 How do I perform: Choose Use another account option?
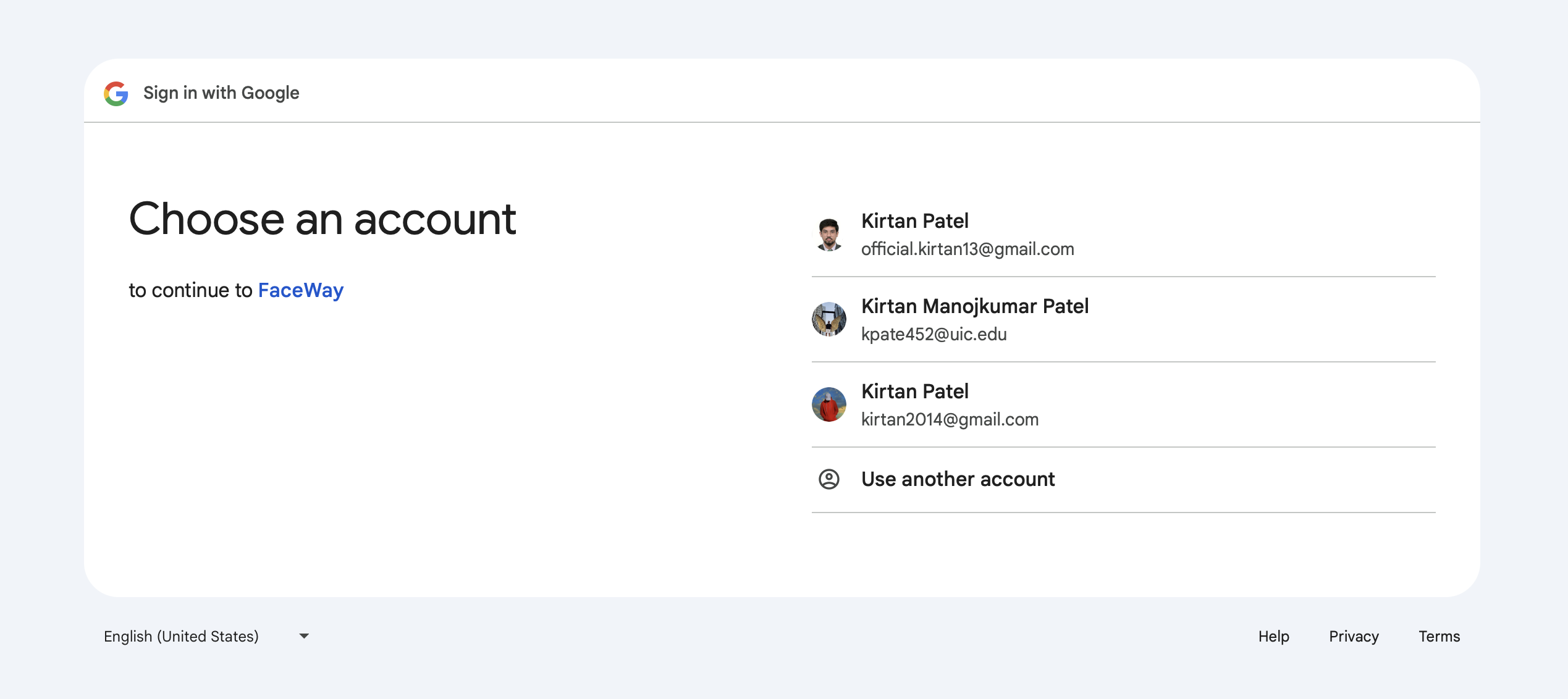(958, 479)
